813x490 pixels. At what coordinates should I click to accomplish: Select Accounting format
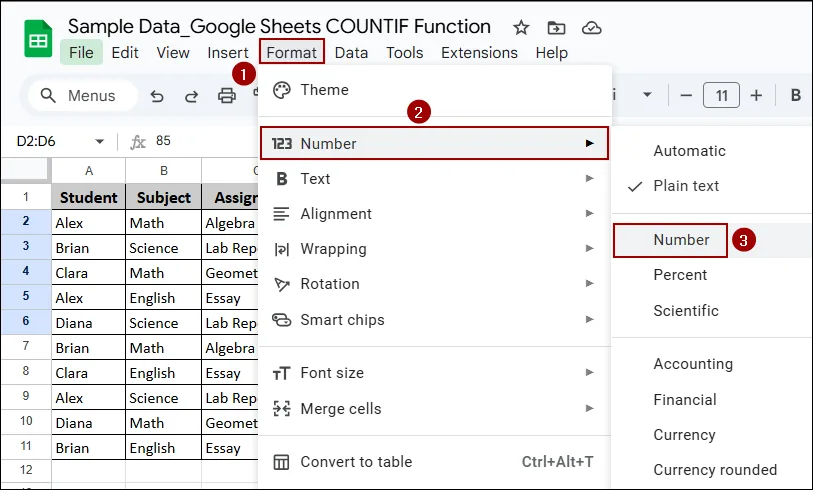[712, 364]
